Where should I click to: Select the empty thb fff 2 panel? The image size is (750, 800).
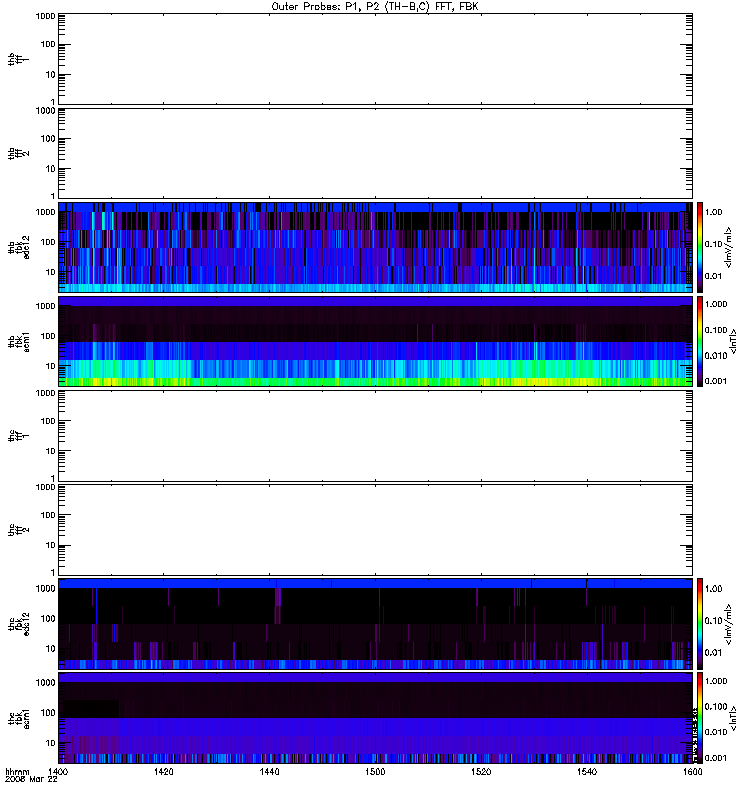[x=376, y=153]
